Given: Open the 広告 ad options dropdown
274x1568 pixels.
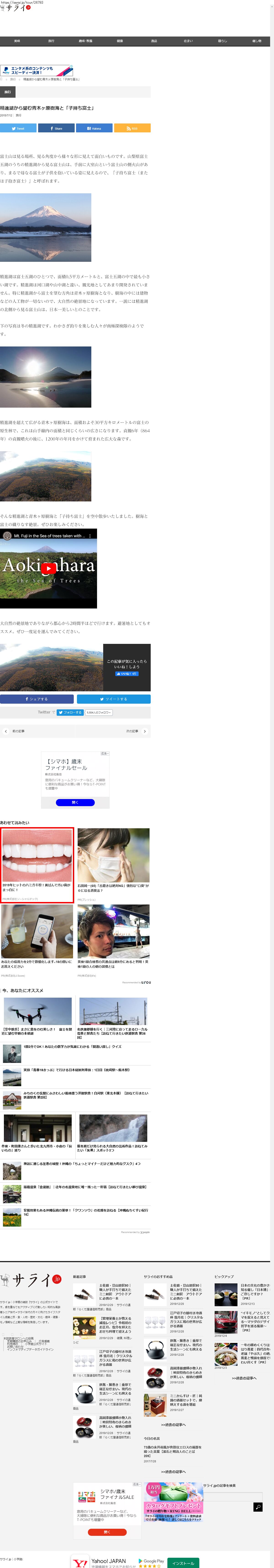Looking at the screenshot, I should [x=105, y=754].
